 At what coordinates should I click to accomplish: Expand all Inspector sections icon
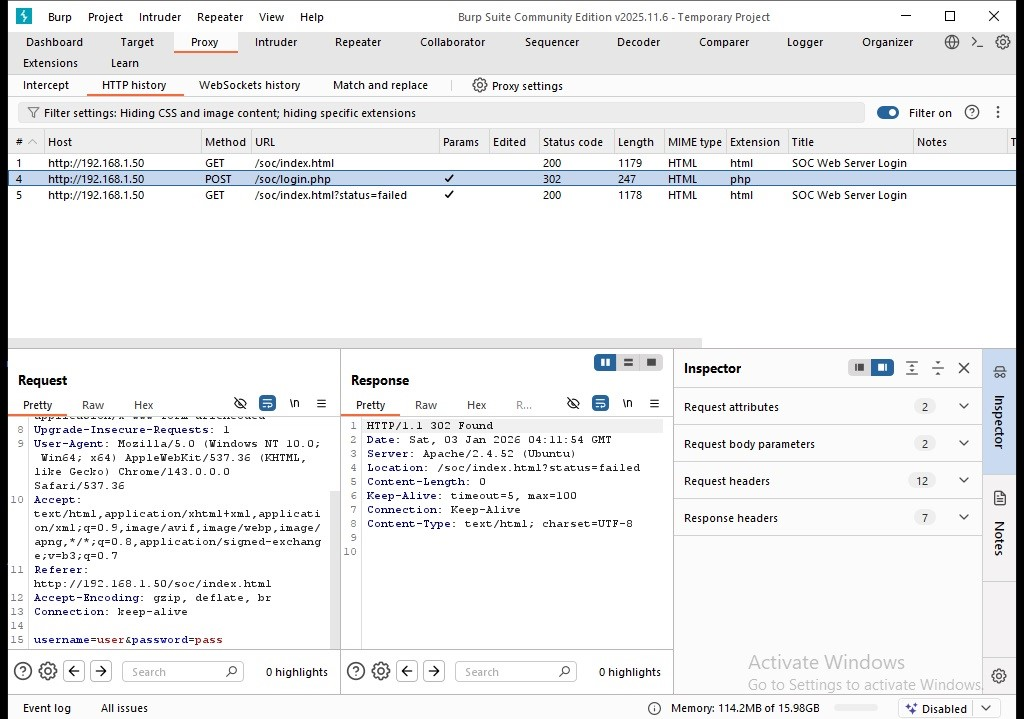[x=912, y=368]
